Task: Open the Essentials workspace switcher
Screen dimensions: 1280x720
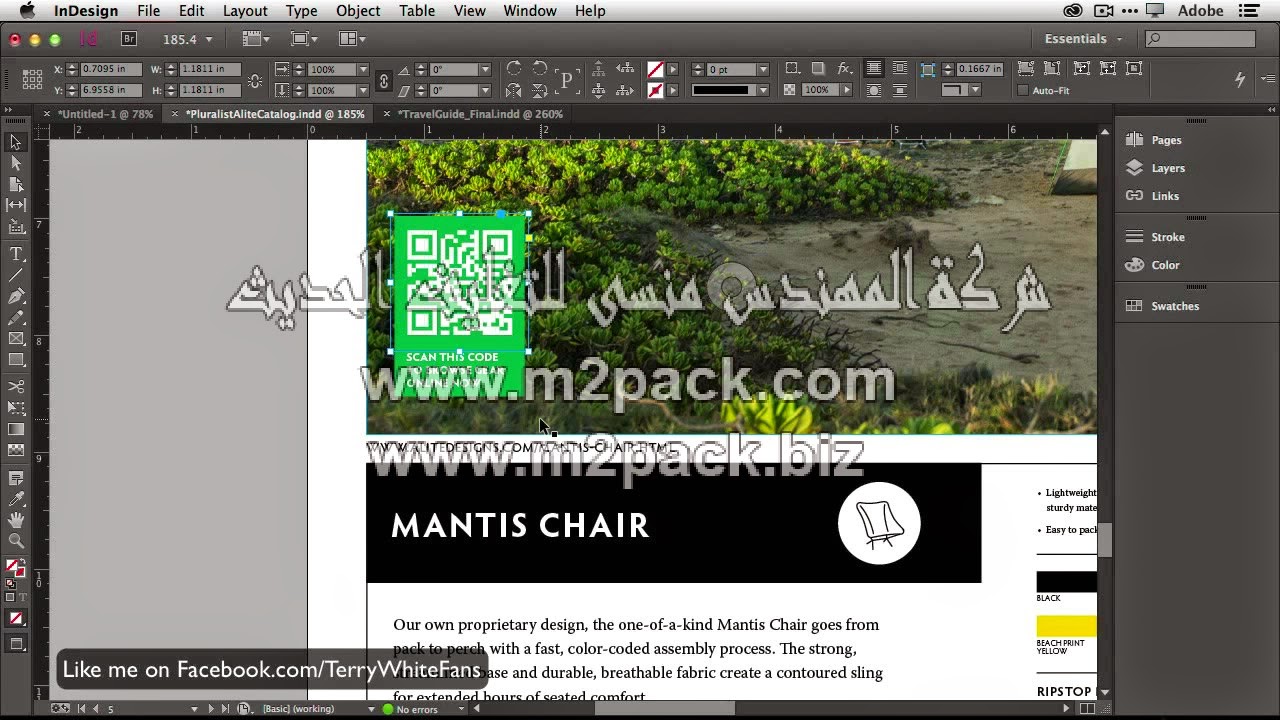Action: click(1082, 39)
